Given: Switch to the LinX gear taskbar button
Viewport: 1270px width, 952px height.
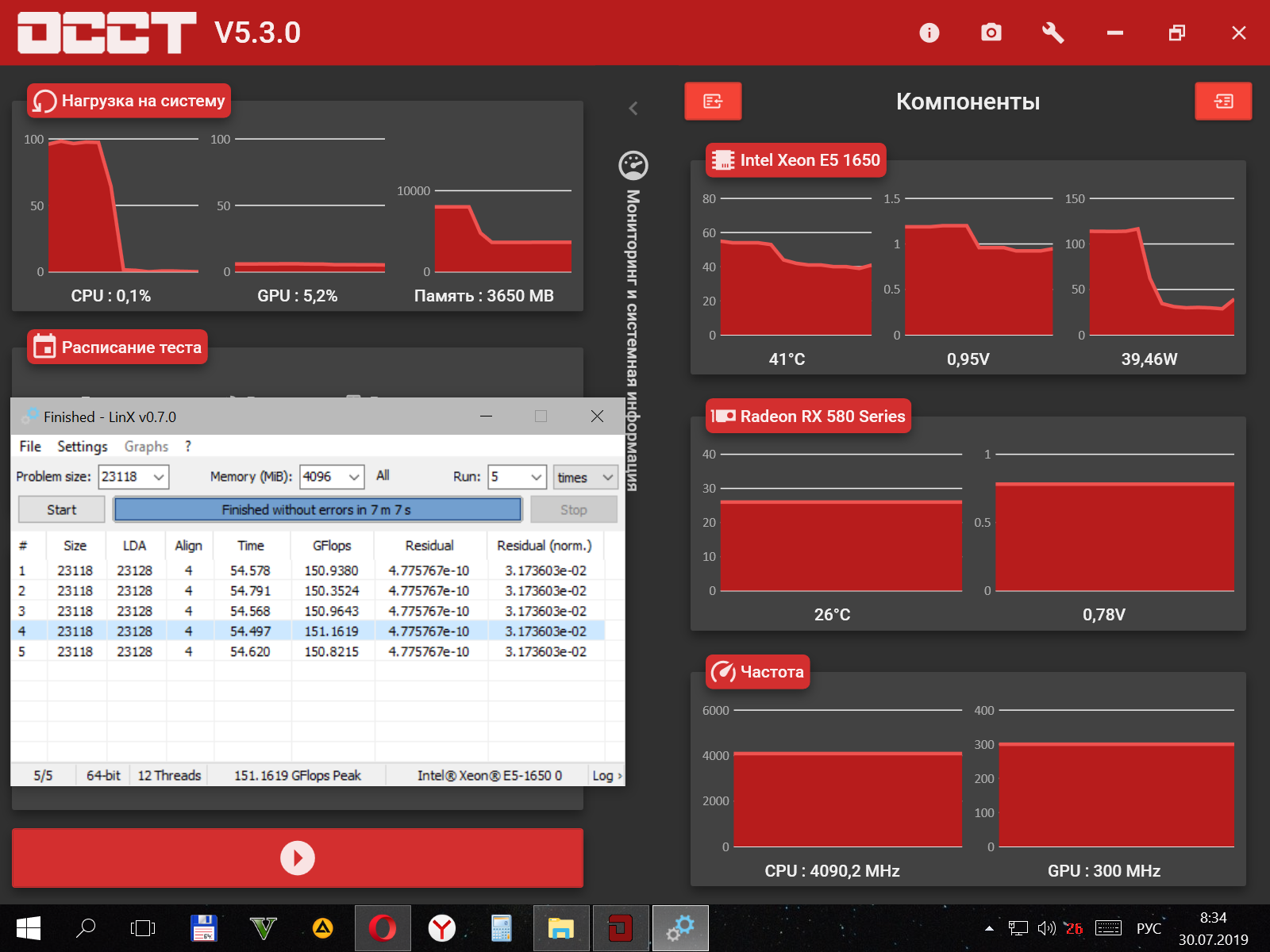Looking at the screenshot, I should pos(680,928).
